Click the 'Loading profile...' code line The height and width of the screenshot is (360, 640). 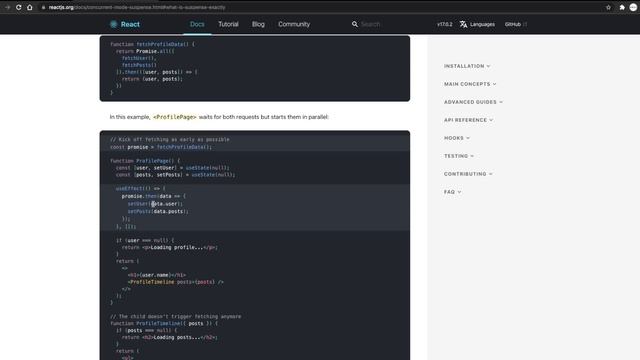click(170, 247)
